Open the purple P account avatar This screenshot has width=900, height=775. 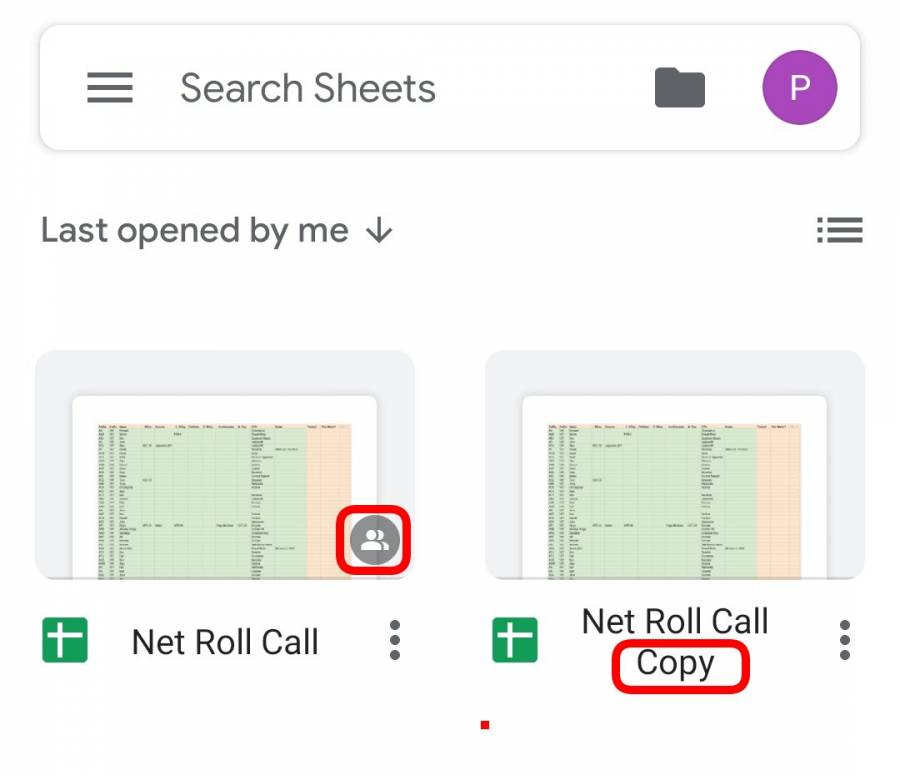click(799, 87)
